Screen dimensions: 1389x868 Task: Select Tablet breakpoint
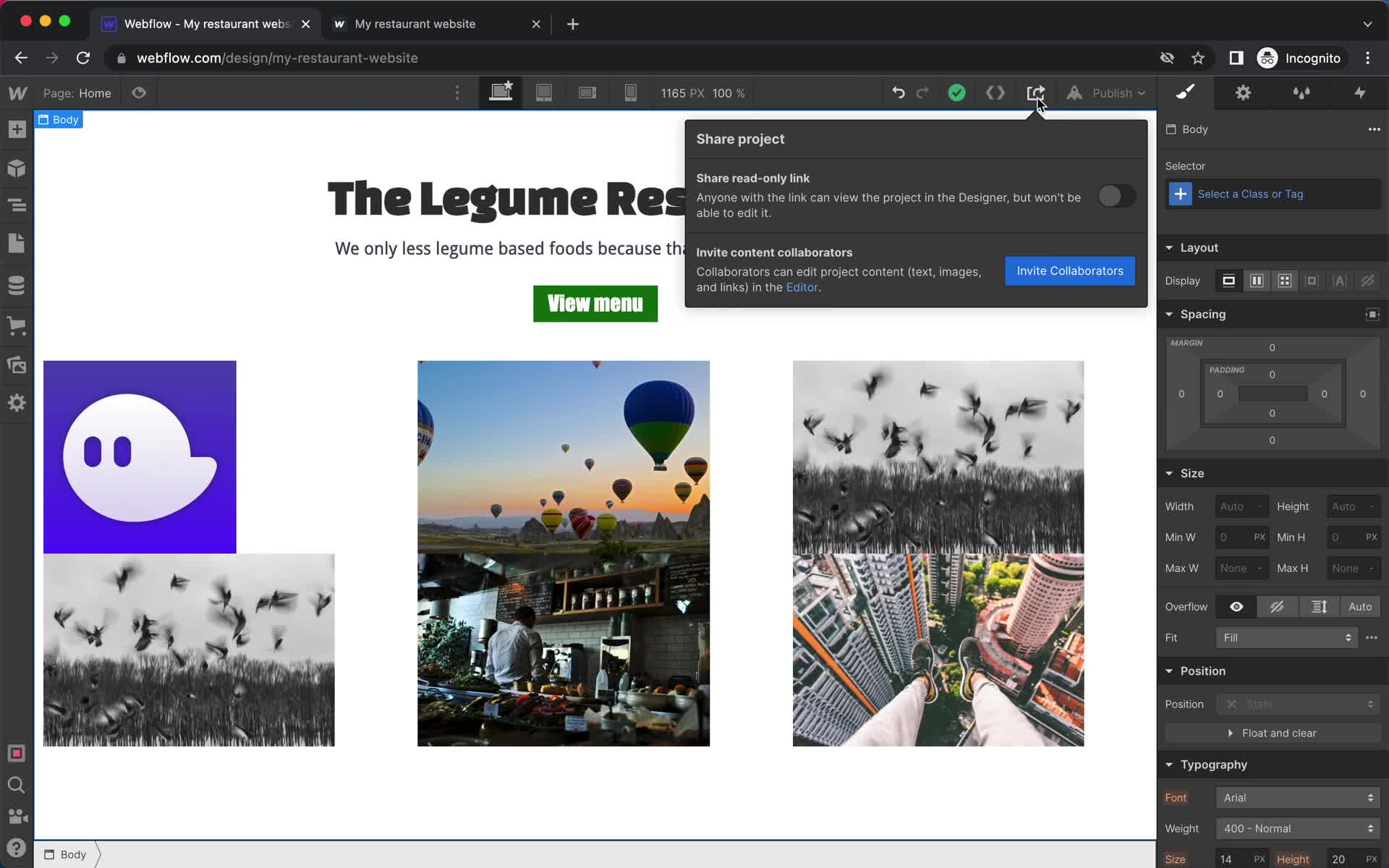544,93
